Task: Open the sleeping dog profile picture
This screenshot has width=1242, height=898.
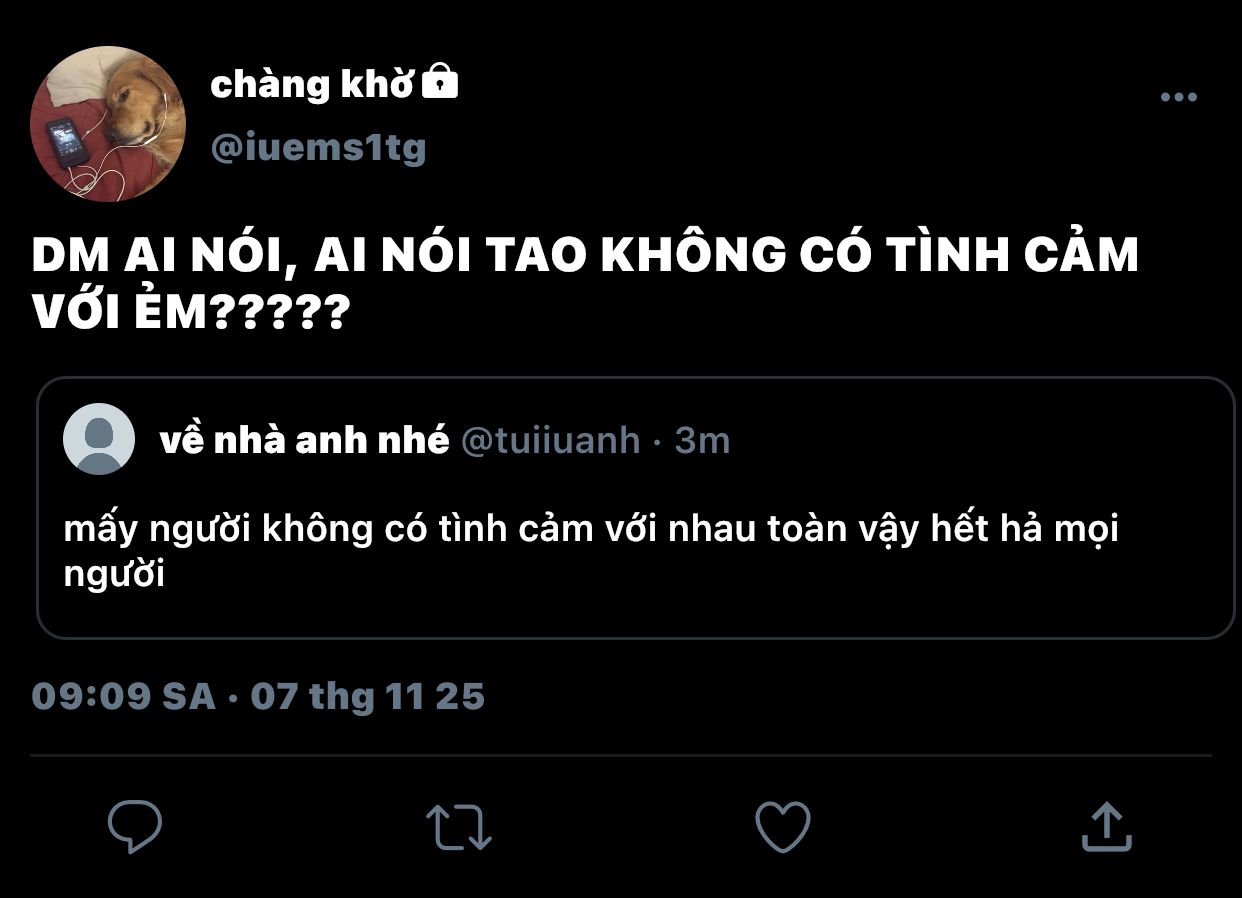Action: pyautogui.click(x=108, y=124)
